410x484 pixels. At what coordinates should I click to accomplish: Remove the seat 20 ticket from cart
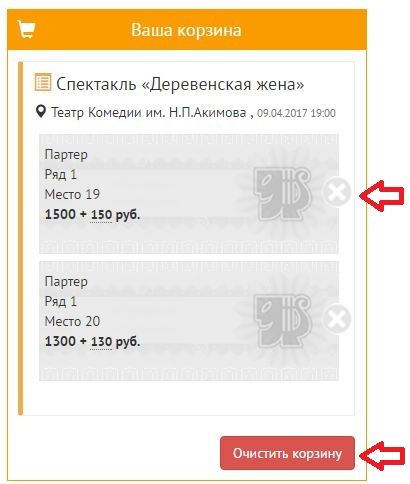[337, 319]
